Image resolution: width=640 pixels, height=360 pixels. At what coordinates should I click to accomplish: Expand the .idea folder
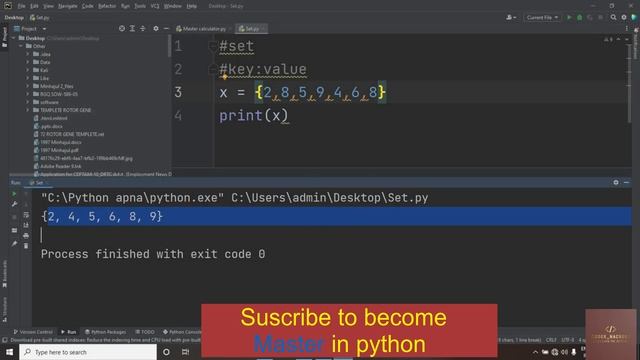pos(28,54)
